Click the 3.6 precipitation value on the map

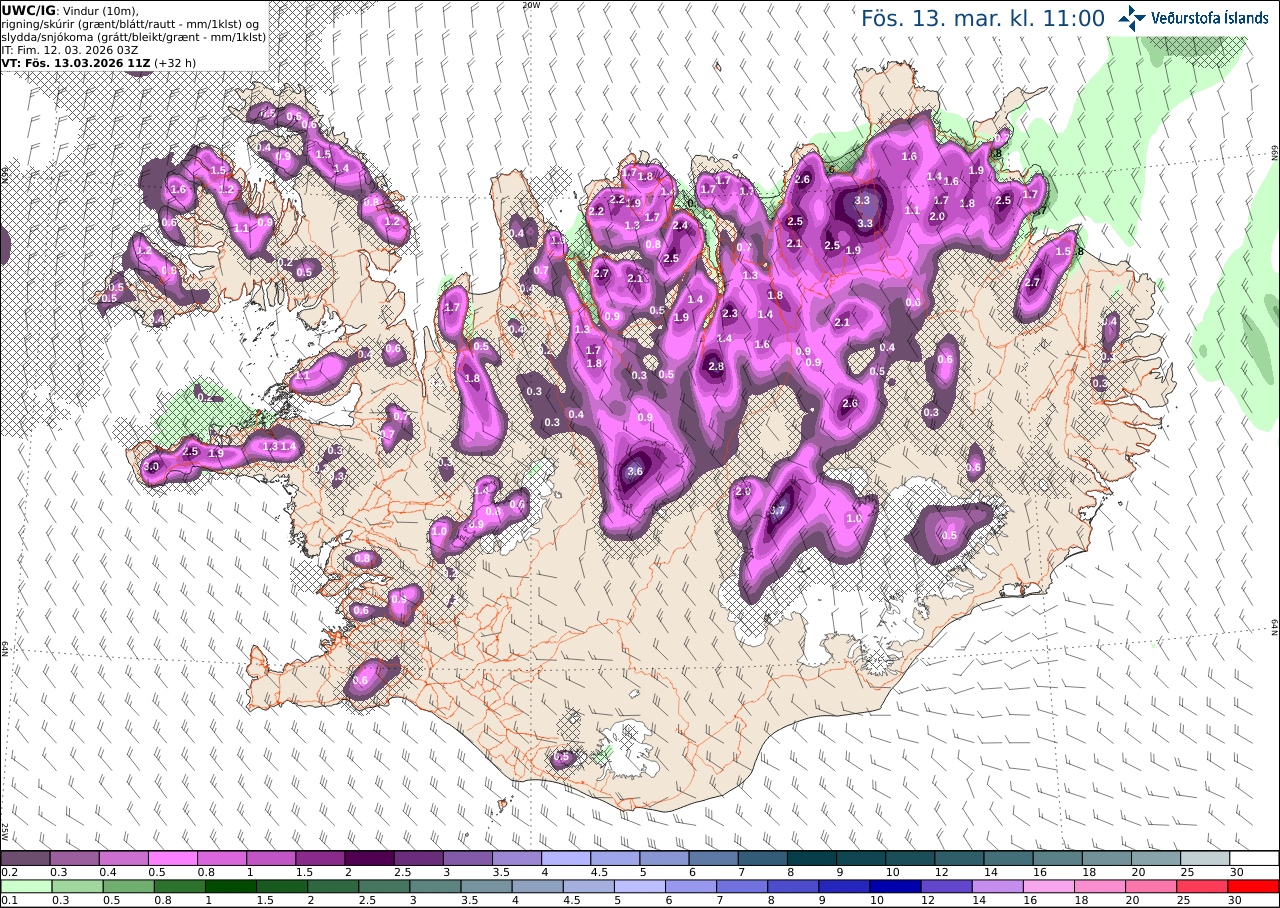(x=635, y=472)
